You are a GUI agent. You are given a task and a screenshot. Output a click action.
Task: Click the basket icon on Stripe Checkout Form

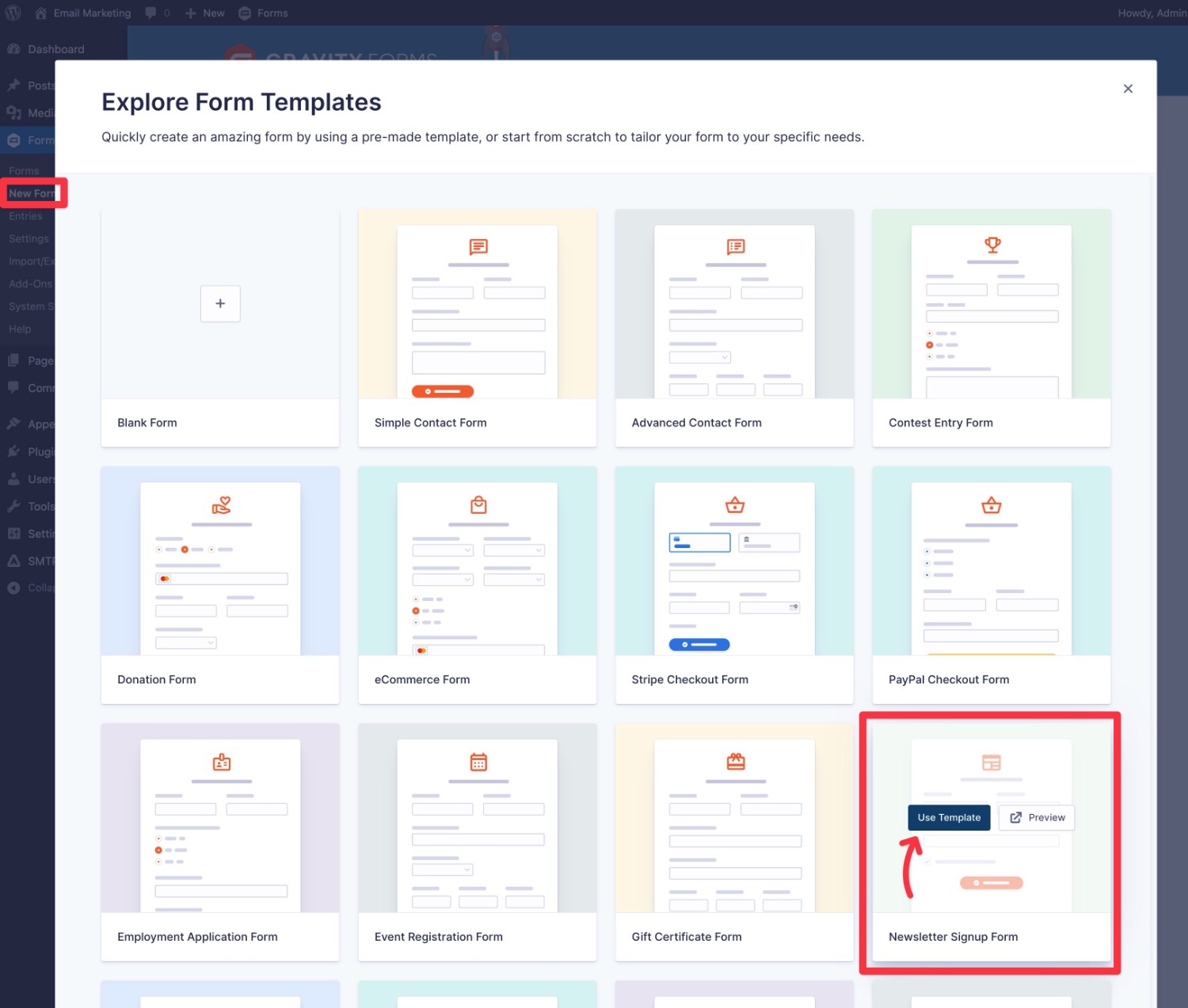(735, 504)
